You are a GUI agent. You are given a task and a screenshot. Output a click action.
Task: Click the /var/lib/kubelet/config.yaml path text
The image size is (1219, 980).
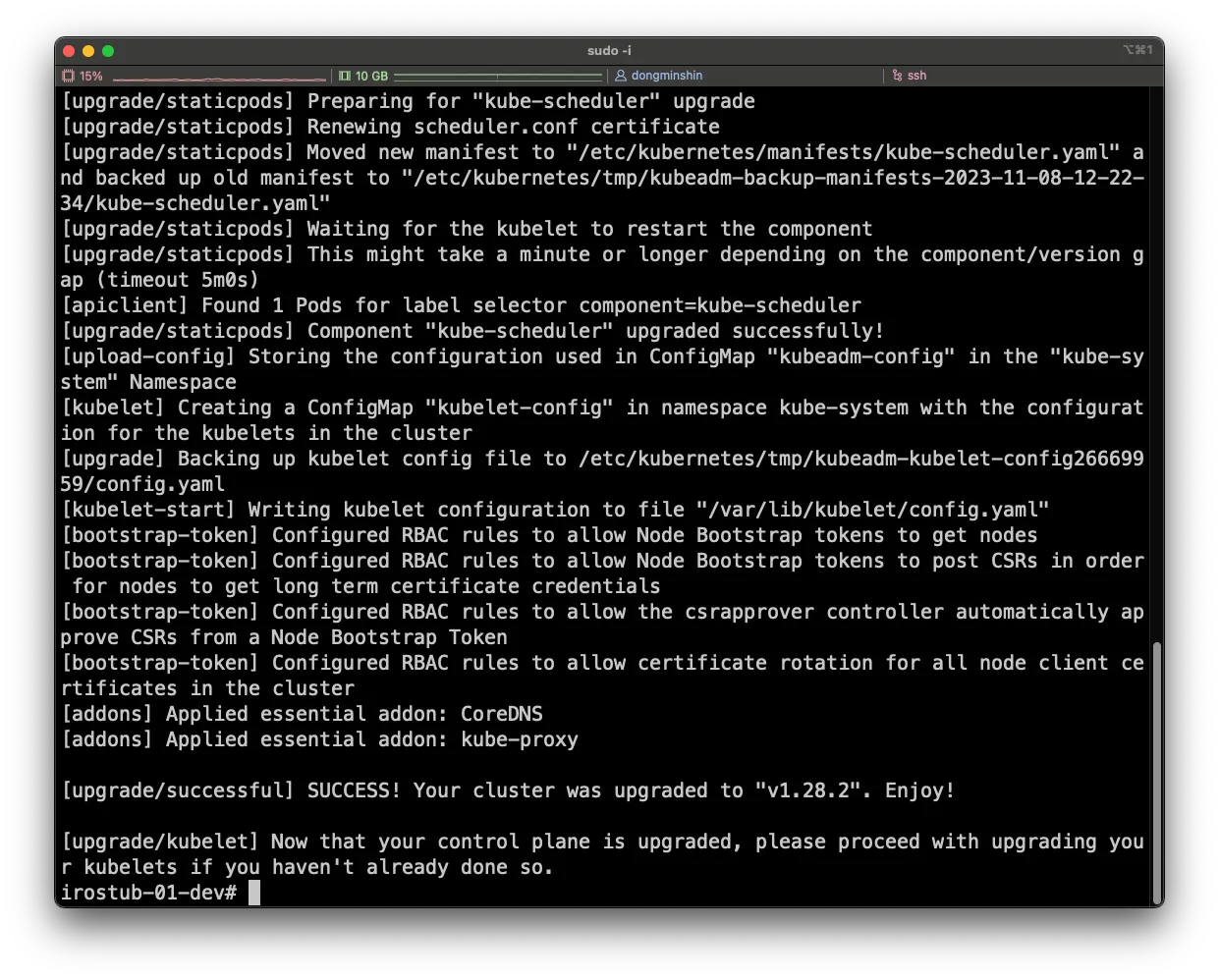pos(872,510)
